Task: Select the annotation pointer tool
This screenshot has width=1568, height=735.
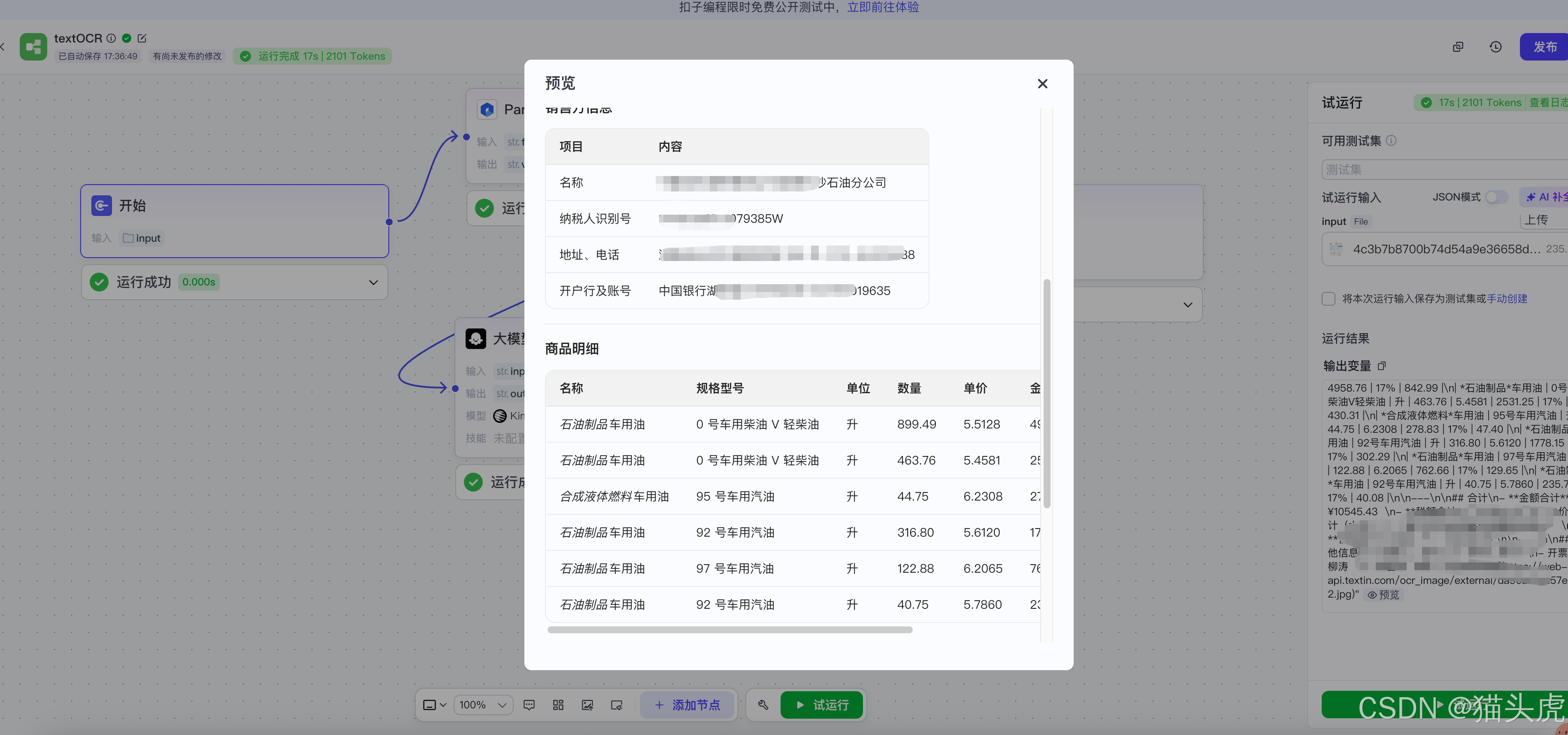Action: (617, 705)
